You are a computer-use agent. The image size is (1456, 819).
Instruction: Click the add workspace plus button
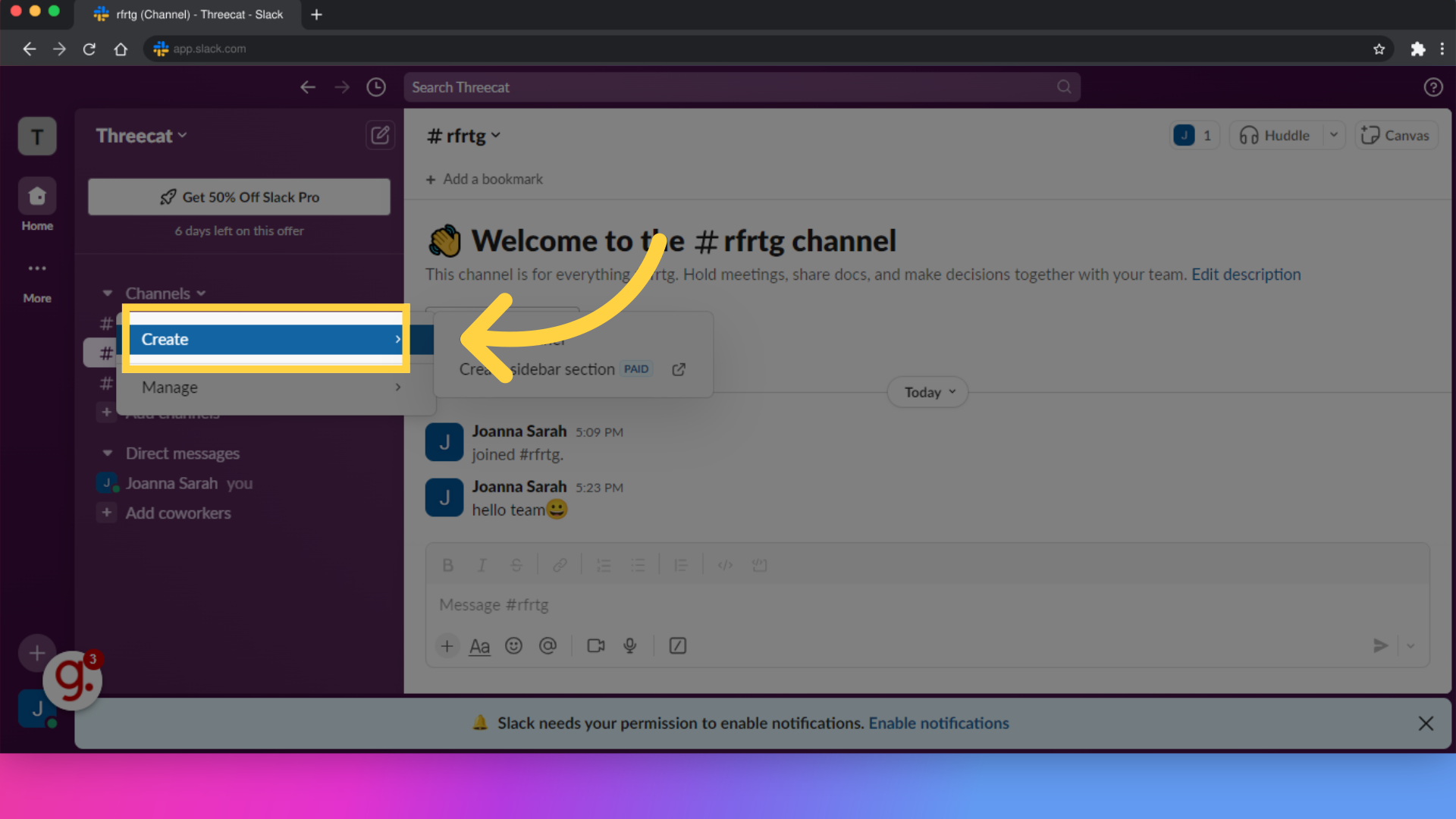37,653
